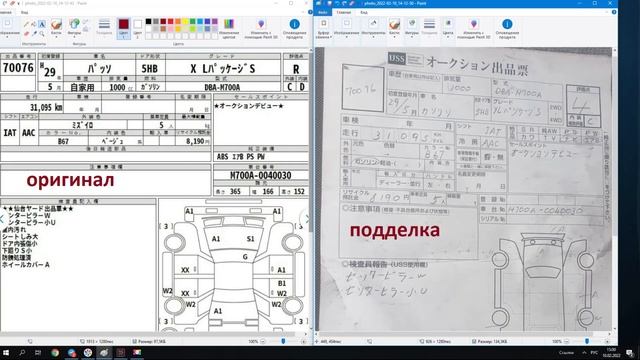Open Chrome from the taskbar
The height and width of the screenshot is (360, 640).
tap(55, 353)
